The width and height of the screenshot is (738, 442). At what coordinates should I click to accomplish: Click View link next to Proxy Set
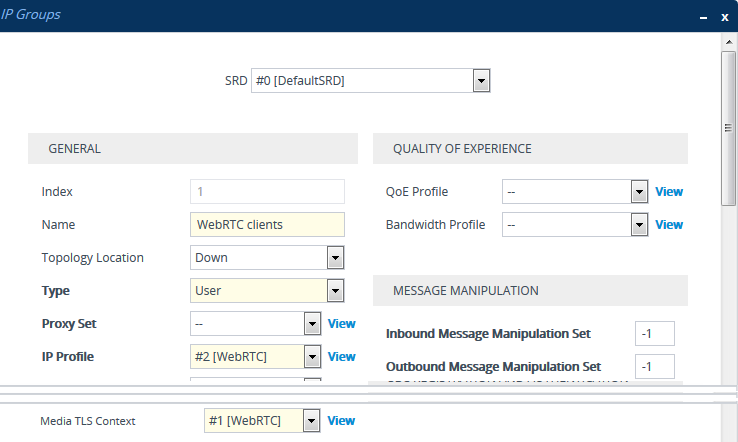pyautogui.click(x=342, y=324)
